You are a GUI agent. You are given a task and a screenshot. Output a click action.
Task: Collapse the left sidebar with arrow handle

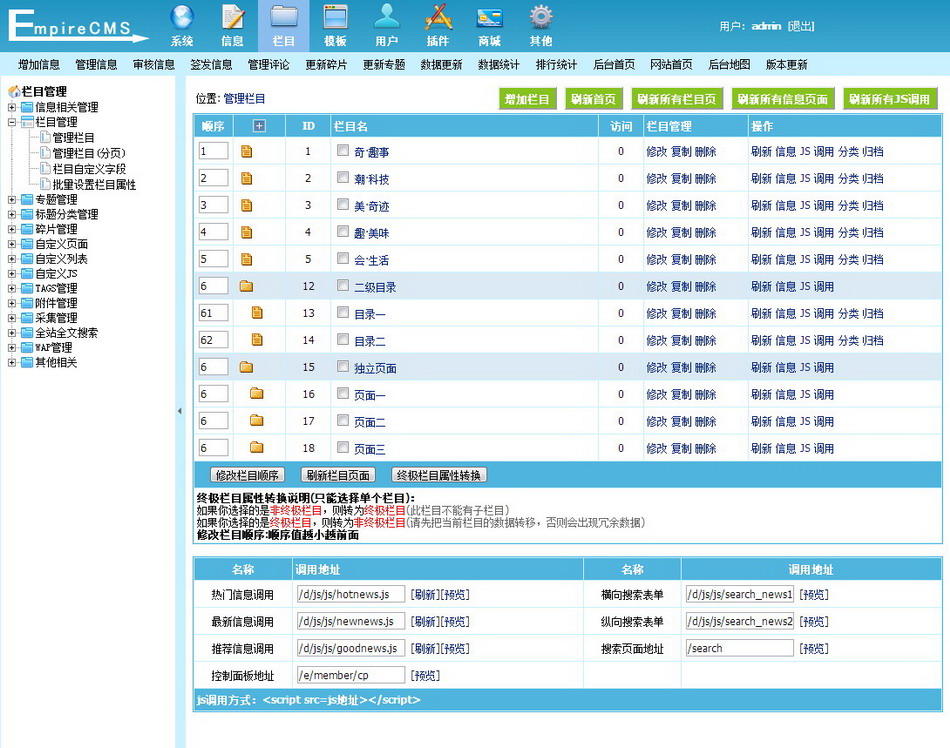pyautogui.click(x=179, y=411)
